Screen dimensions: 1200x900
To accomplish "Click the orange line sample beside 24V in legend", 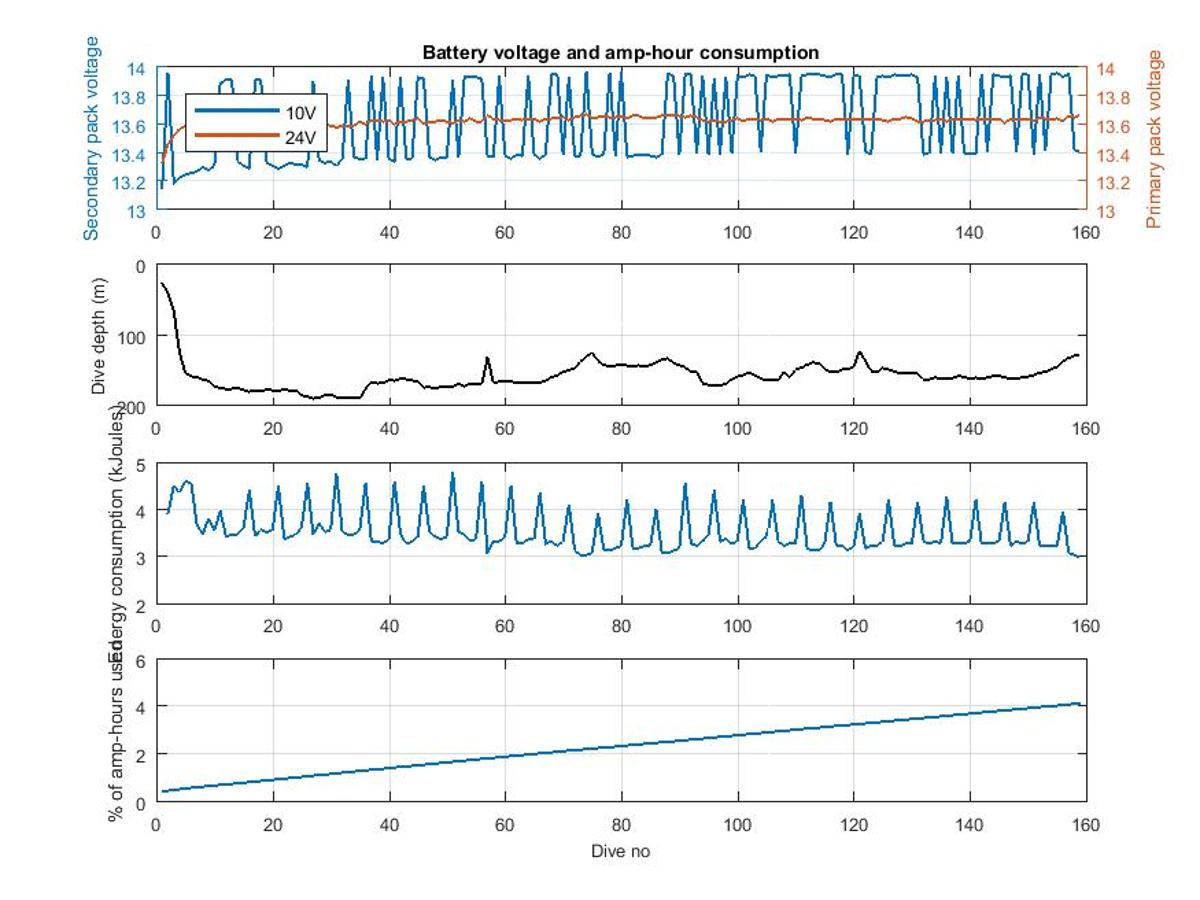I will 237,137.
